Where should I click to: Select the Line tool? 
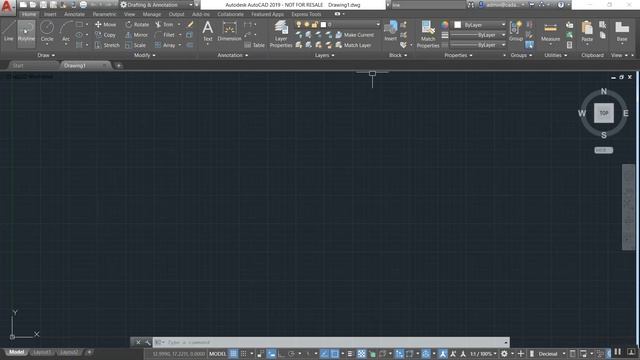[x=9, y=31]
